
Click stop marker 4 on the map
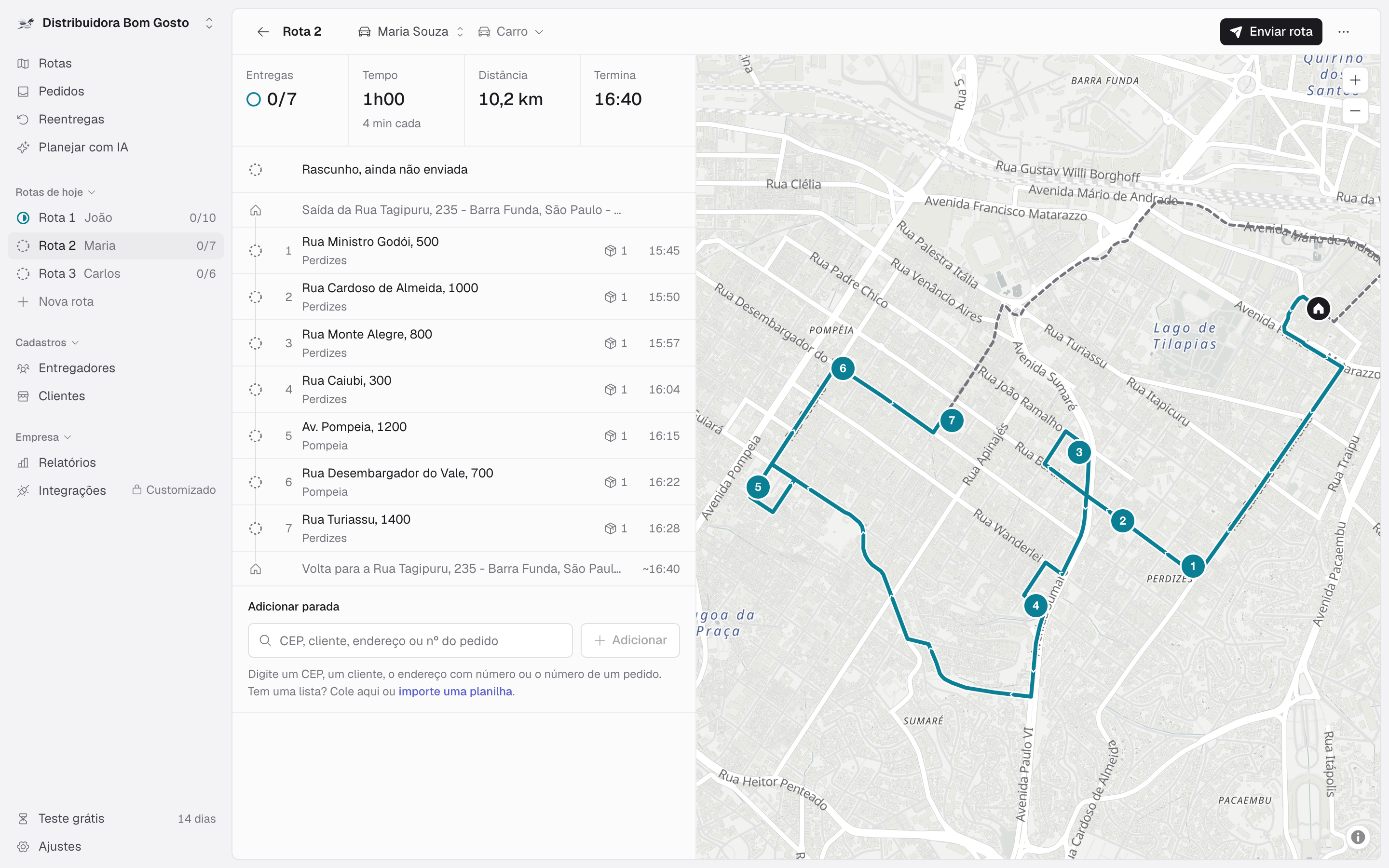(x=1035, y=605)
